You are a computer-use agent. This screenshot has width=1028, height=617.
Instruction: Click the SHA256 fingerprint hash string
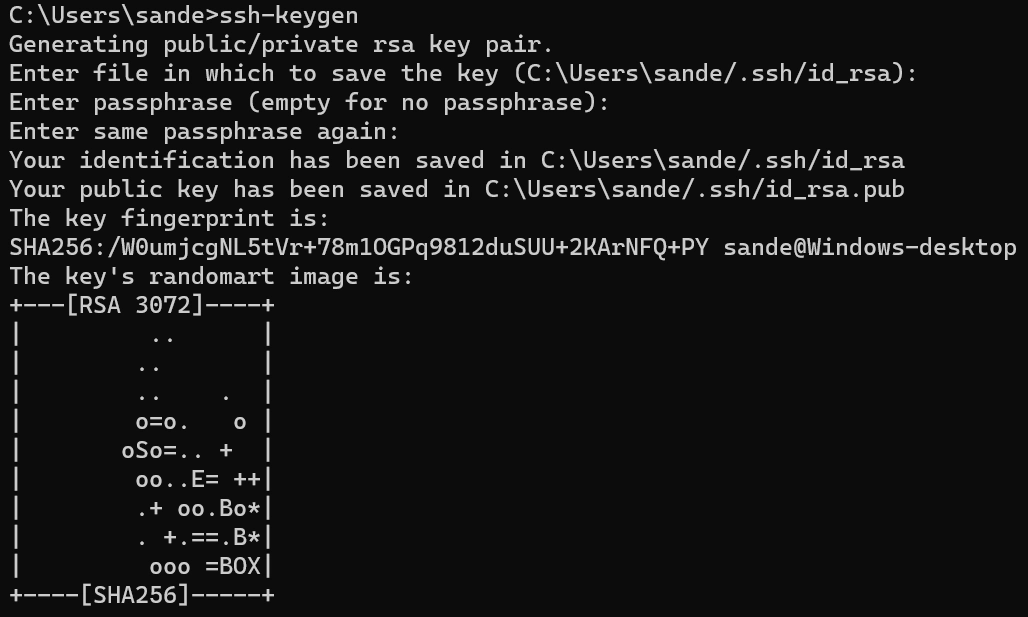[x=359, y=247]
